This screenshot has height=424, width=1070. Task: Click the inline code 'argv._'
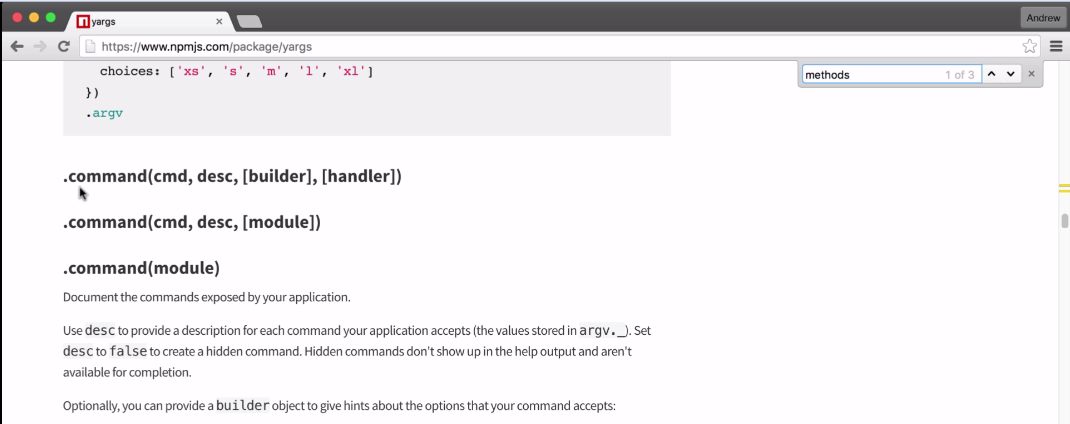pyautogui.click(x=602, y=331)
